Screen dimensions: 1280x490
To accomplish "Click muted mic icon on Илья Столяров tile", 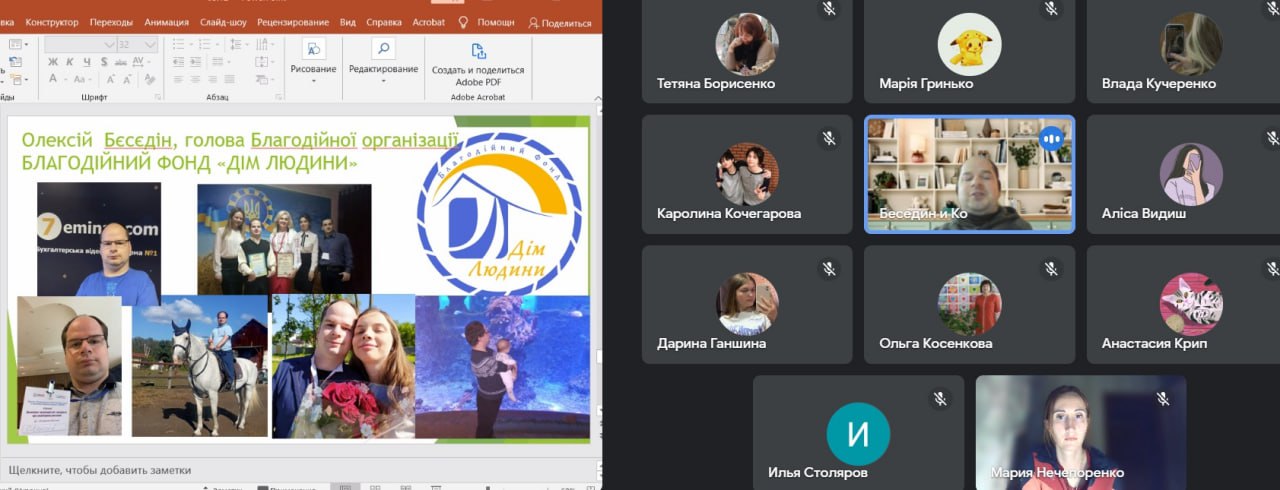I will click(939, 399).
